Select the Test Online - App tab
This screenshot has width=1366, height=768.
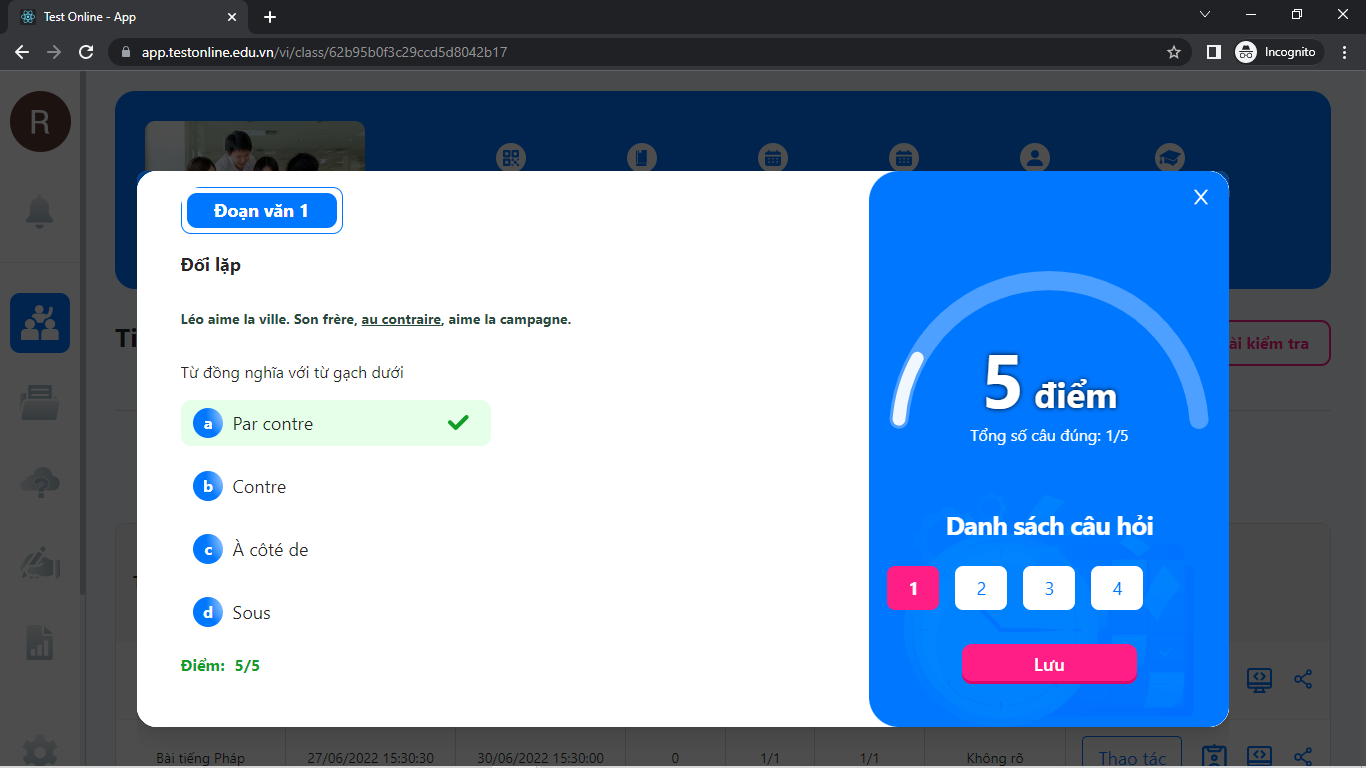[128, 17]
